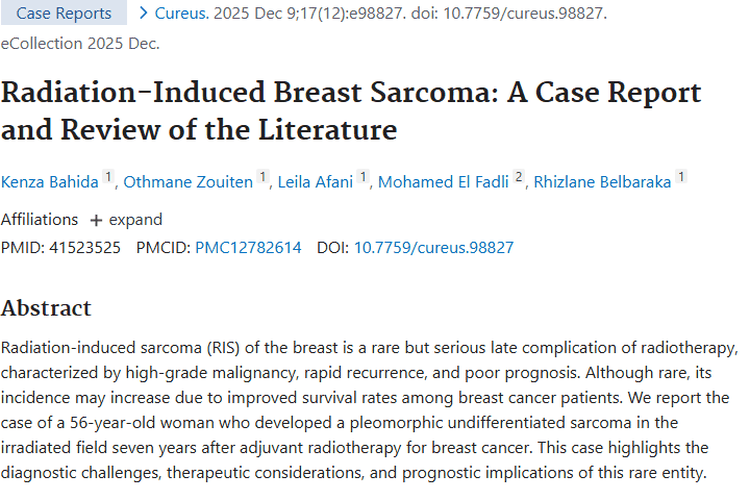This screenshot has height=500, width=750.
Task: Open the PMC12782614 full-text link
Action: click(x=248, y=247)
